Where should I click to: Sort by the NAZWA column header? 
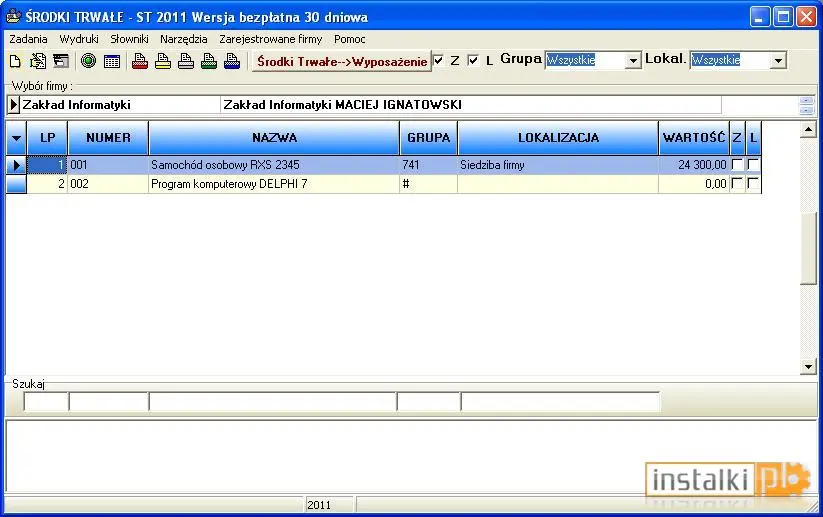(x=274, y=138)
